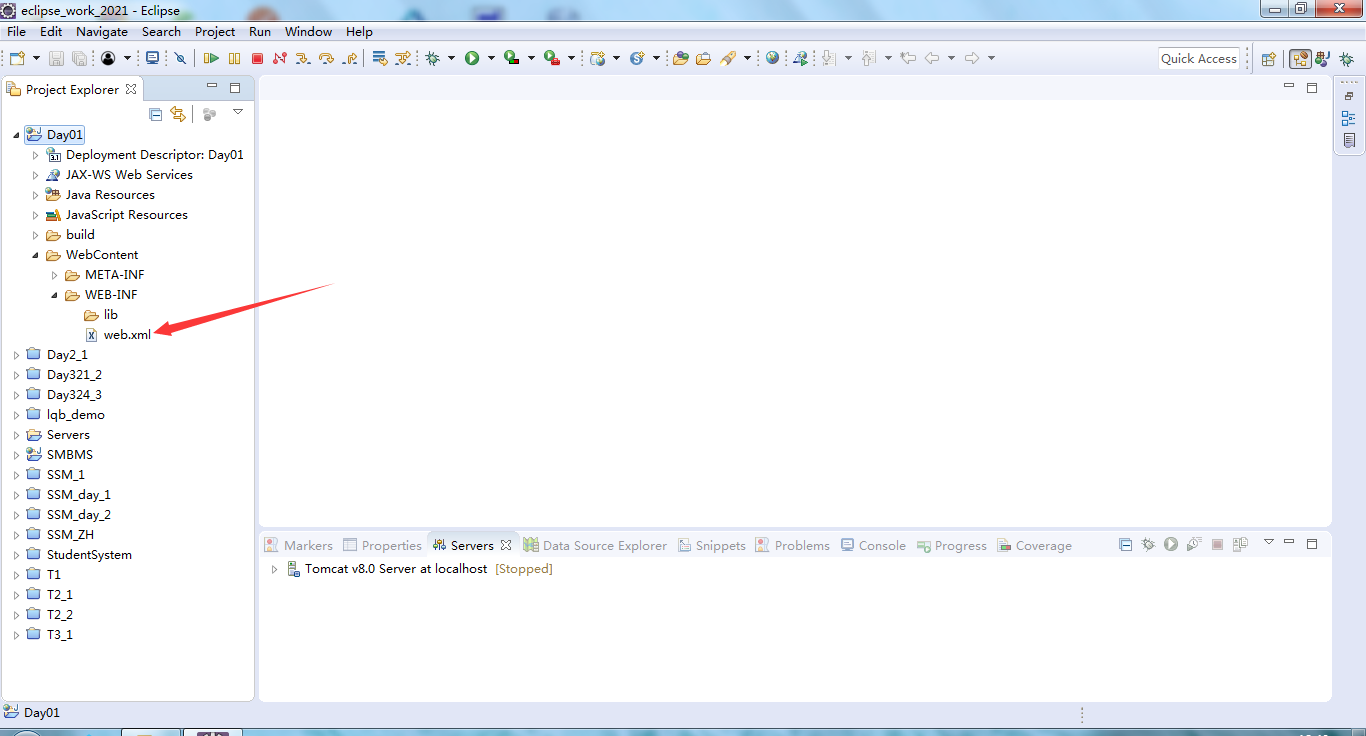Open the Project menu
The height and width of the screenshot is (736, 1366).
click(x=215, y=31)
